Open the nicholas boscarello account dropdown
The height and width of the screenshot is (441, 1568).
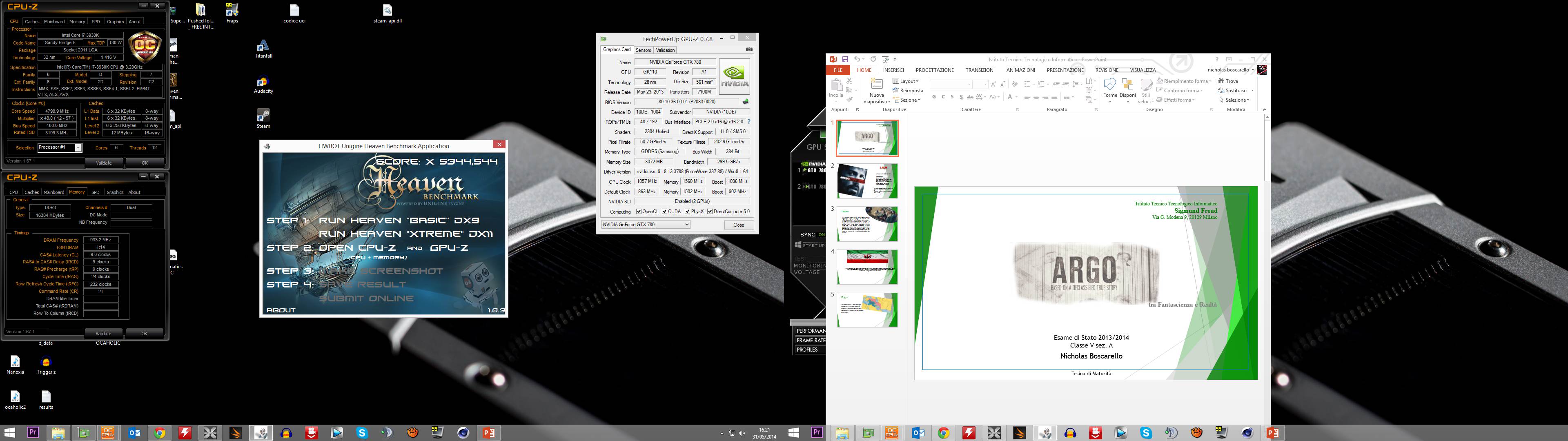1231,70
